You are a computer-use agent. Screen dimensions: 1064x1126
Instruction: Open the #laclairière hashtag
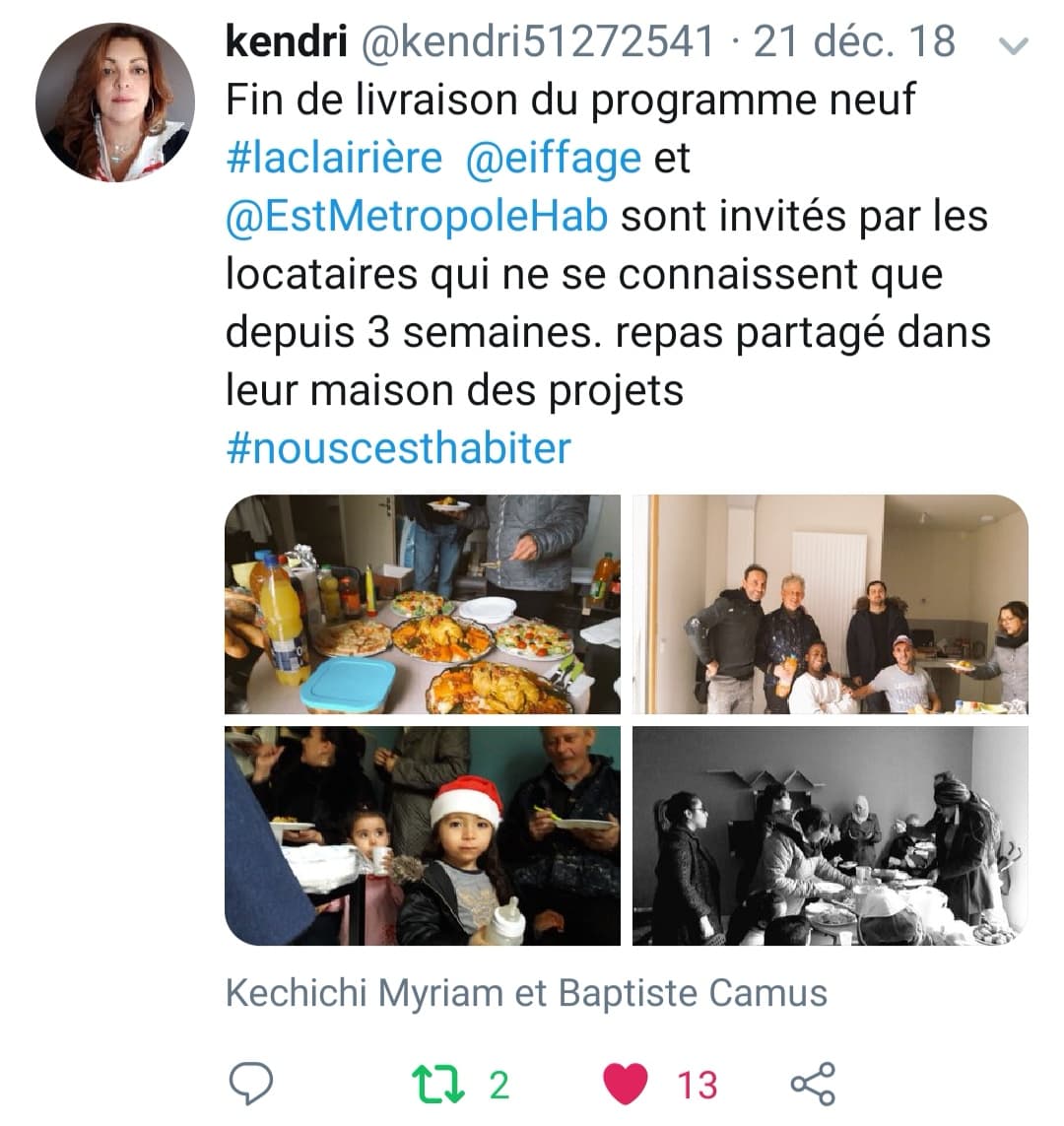coord(334,158)
